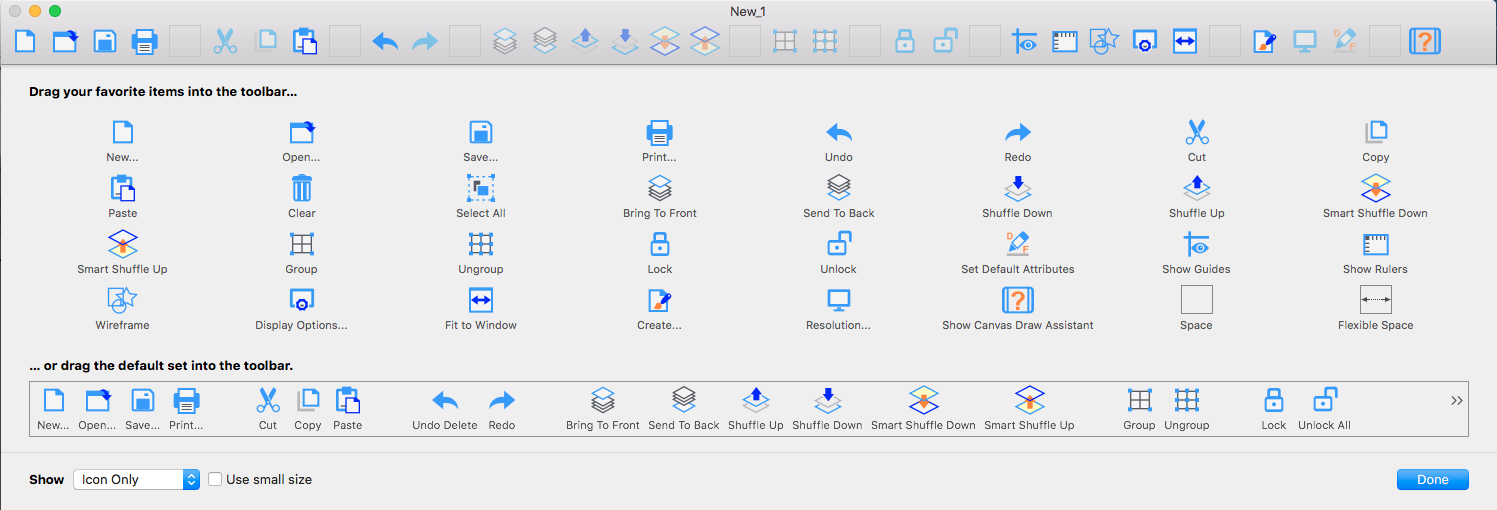Screen dimensions: 1497x510
Task: Click the New document icon in top toolbar
Action: (25, 41)
